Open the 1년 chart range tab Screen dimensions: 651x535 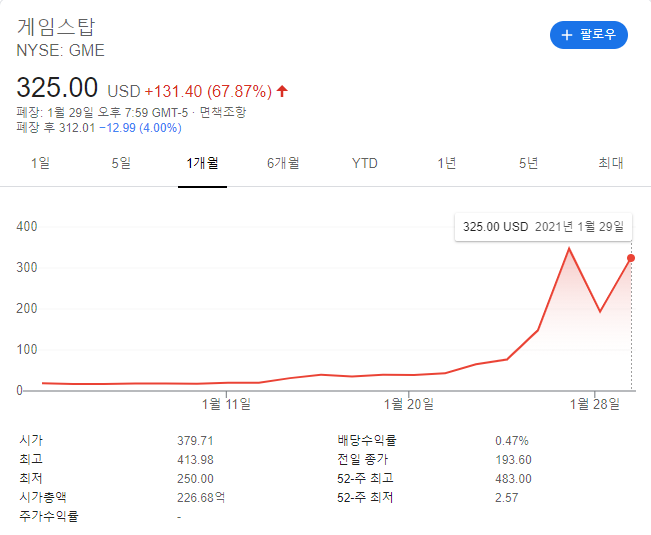[x=447, y=163]
